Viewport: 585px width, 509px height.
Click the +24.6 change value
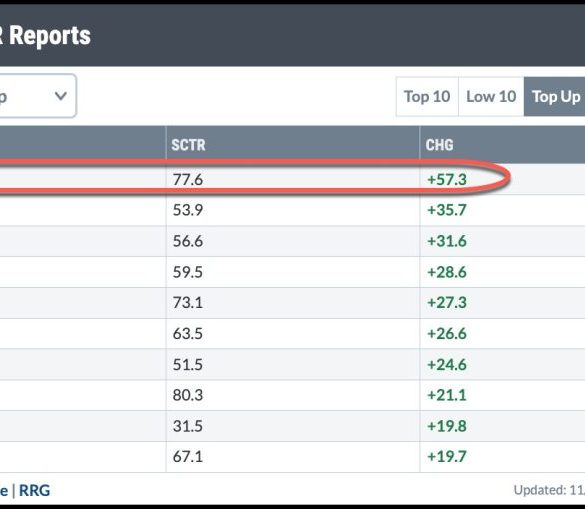[447, 365]
